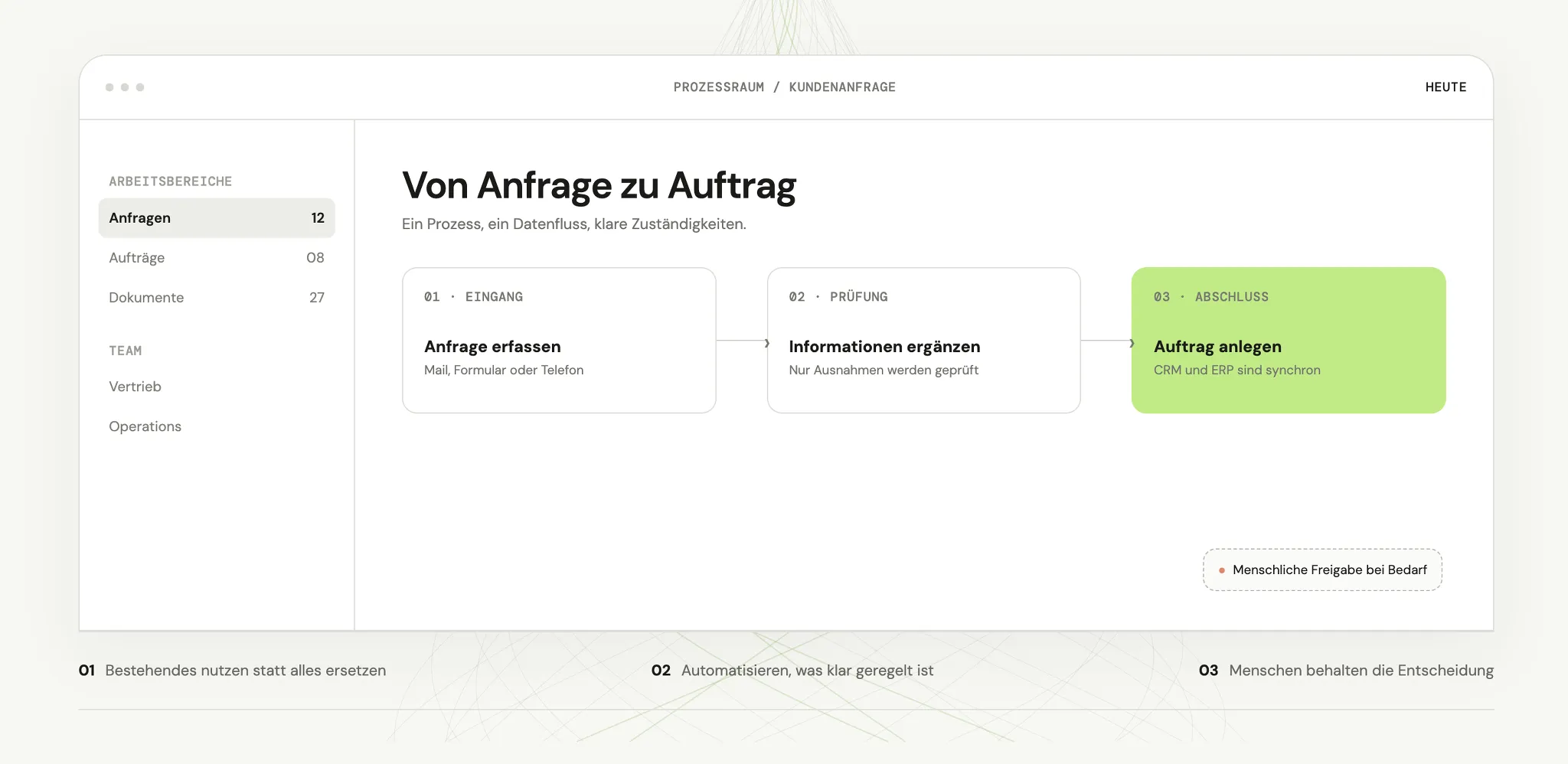The height and width of the screenshot is (764, 1568).
Task: Click text CRM und ERP sind synchron
Action: [x=1237, y=371]
